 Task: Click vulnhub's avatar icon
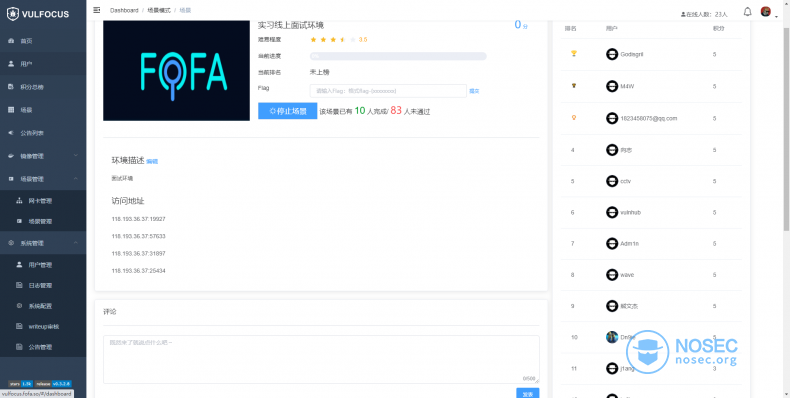click(612, 212)
